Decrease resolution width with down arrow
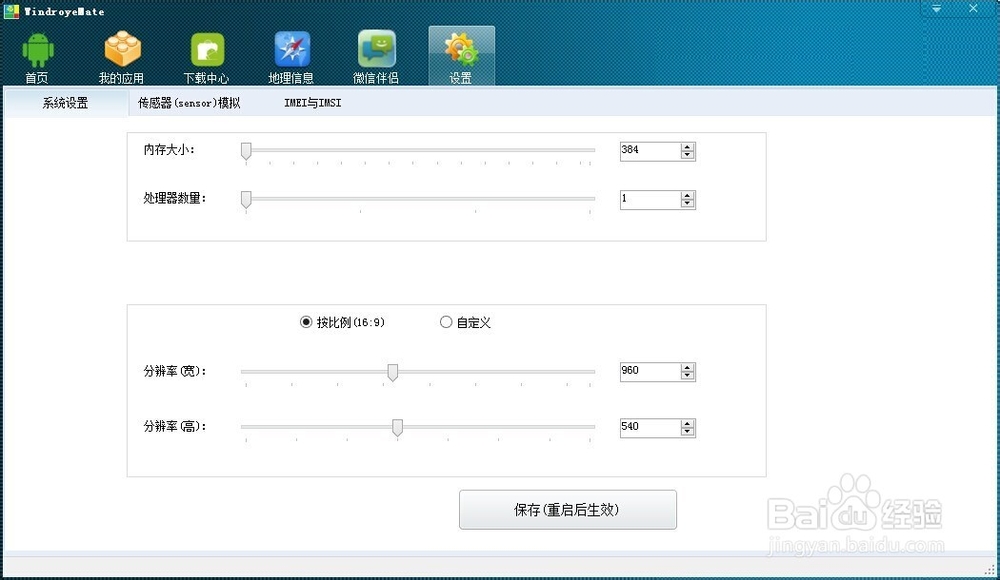The height and width of the screenshot is (580, 1000). [x=687, y=376]
